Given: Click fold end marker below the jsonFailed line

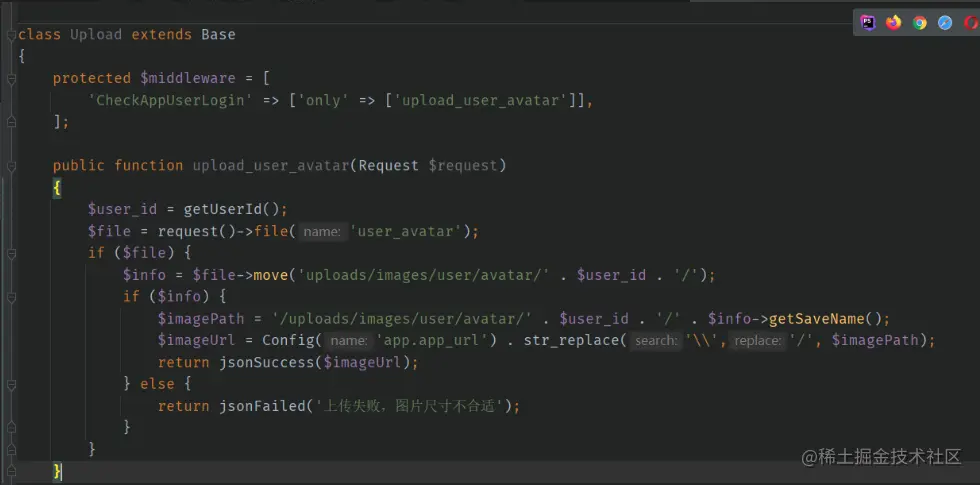Looking at the screenshot, I should pos(11,428).
